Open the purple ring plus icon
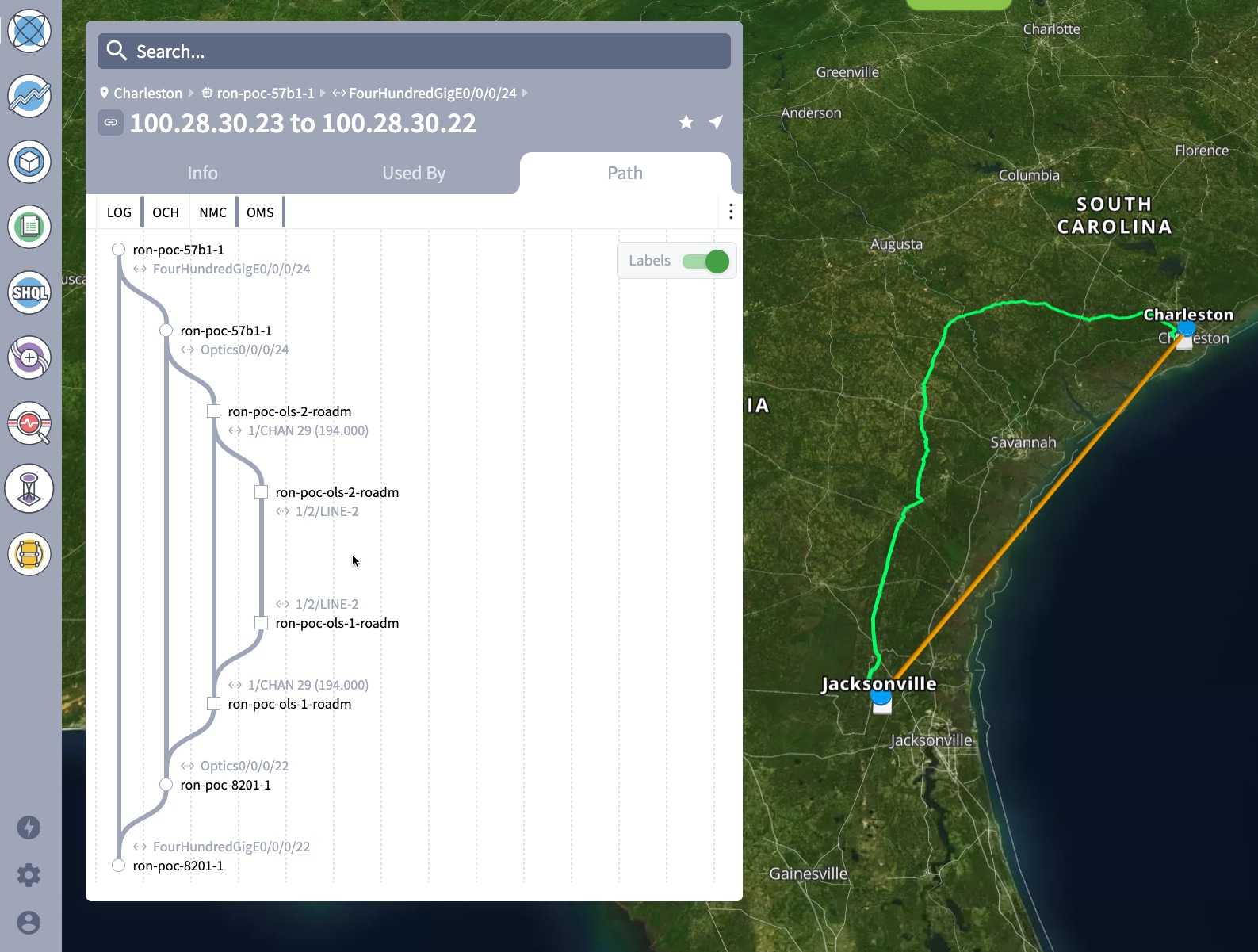 (x=29, y=357)
